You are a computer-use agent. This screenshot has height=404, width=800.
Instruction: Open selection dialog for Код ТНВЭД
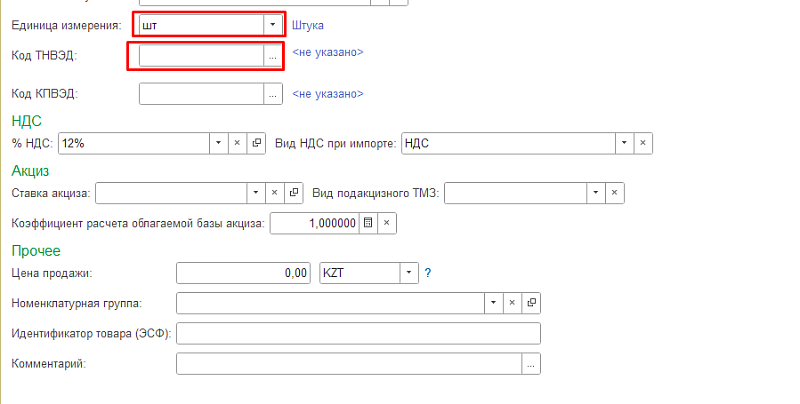tap(272, 58)
